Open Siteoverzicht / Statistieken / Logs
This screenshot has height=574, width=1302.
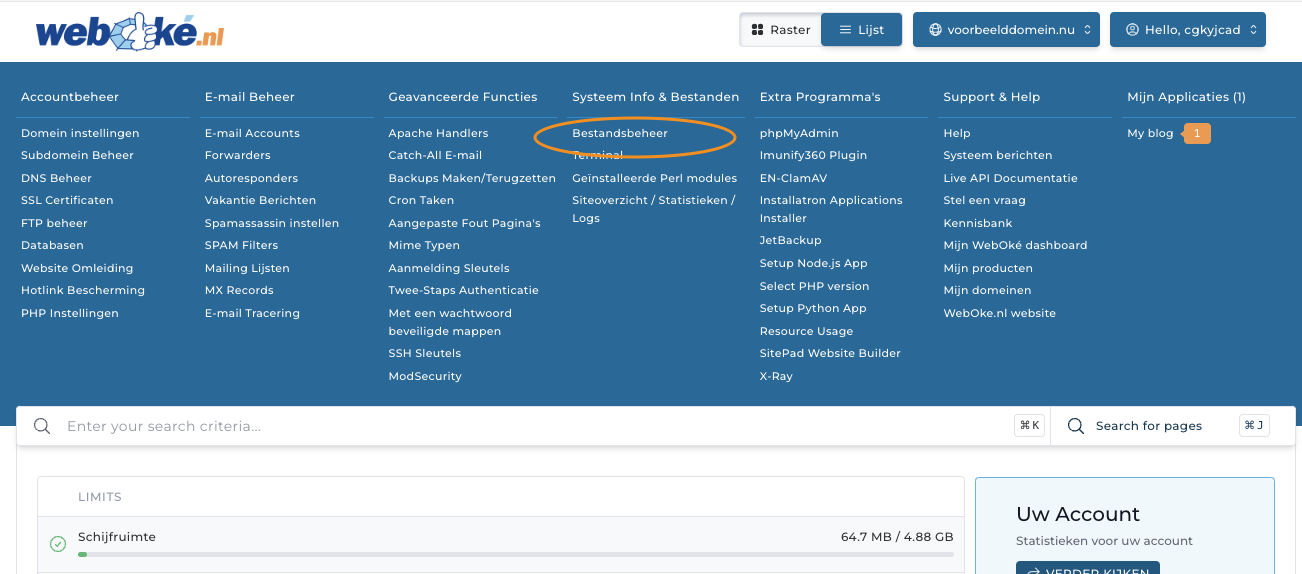point(654,209)
